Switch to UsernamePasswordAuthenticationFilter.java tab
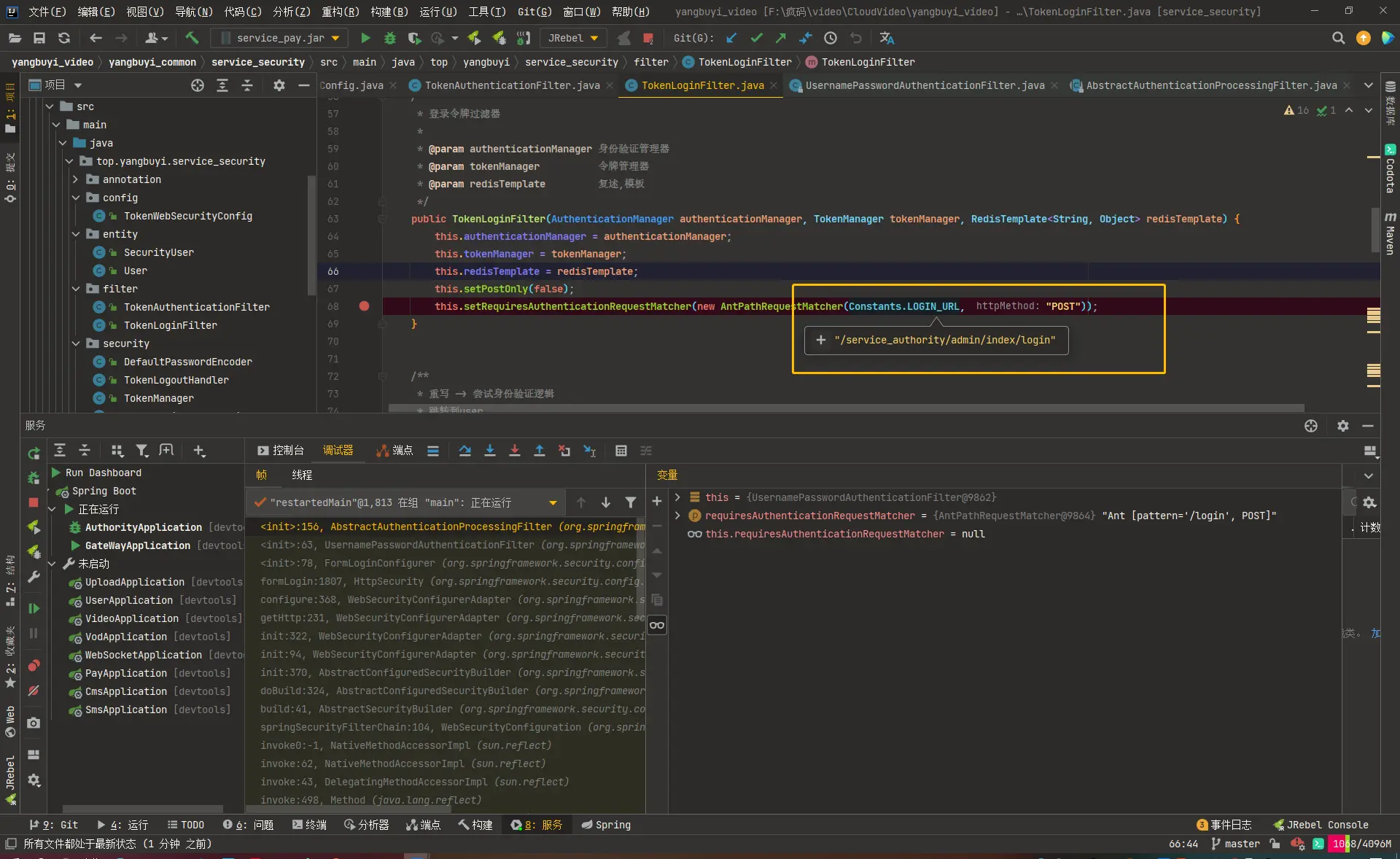This screenshot has height=859, width=1400. click(x=925, y=85)
